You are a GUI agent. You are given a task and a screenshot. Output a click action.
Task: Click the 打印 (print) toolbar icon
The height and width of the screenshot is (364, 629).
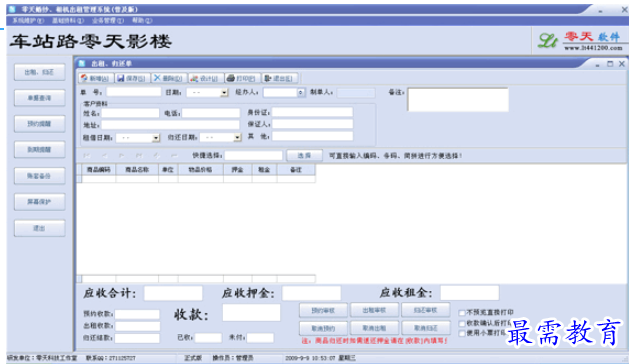point(242,78)
